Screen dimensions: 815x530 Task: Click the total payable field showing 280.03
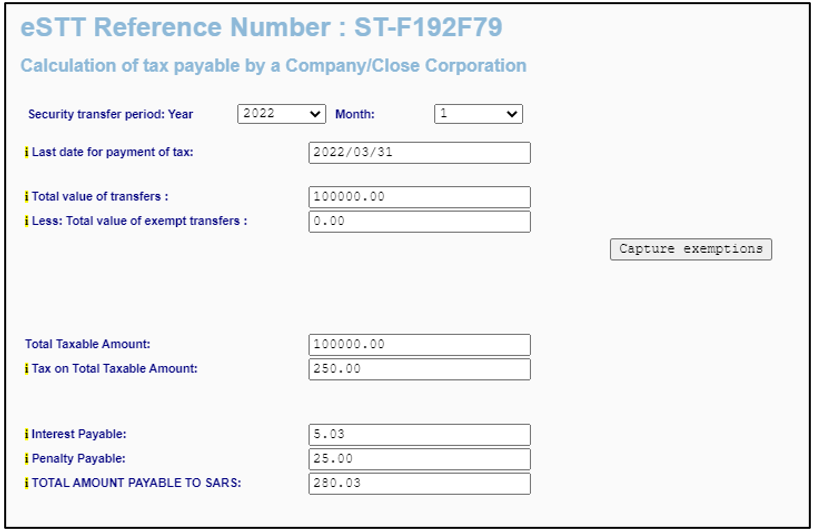point(419,483)
